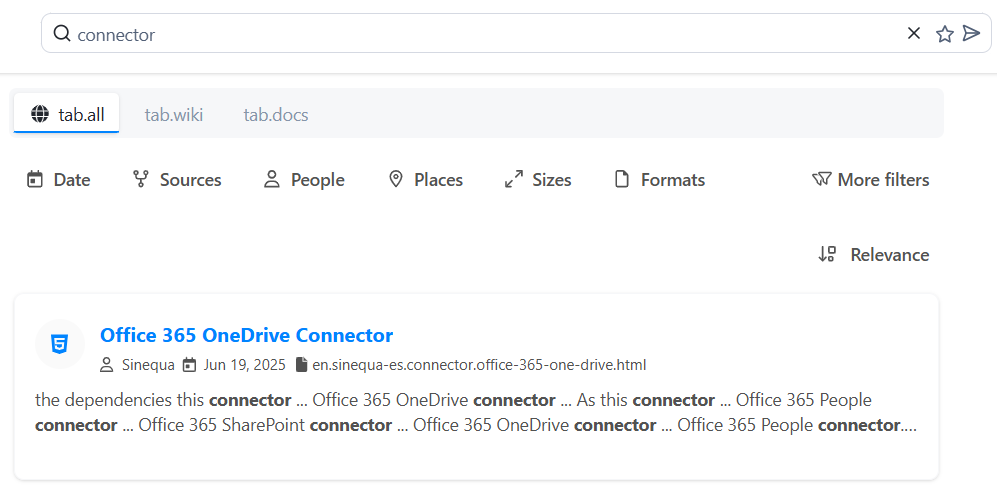The height and width of the screenshot is (488, 997).
Task: Switch to the tab.wiki tab
Action: [174, 115]
